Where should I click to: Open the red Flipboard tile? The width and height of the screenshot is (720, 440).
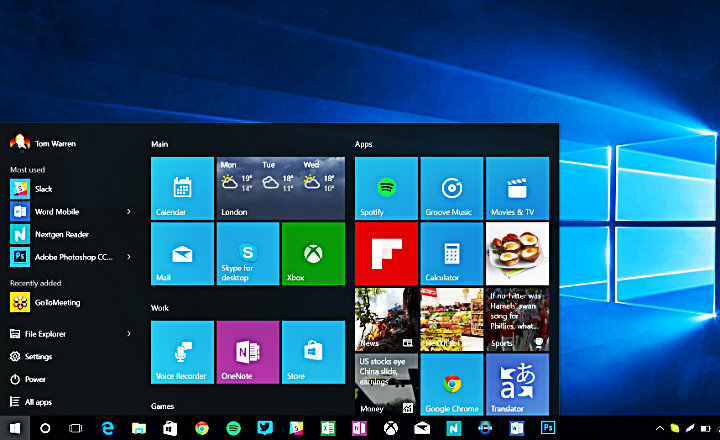(x=386, y=254)
